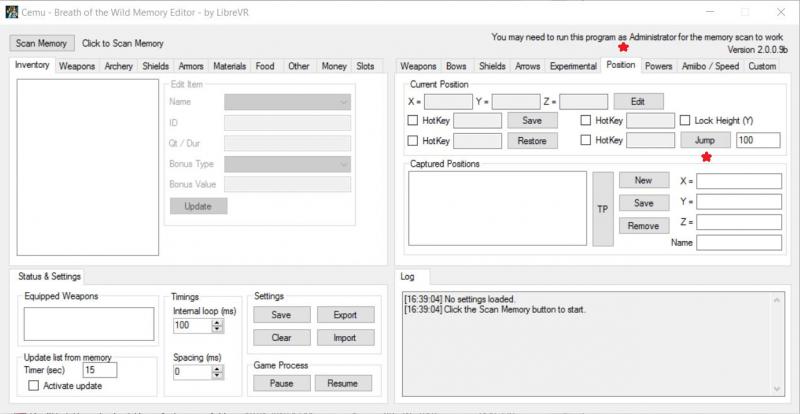Click the item ID field
800x414 pixels.
pyautogui.click(x=288, y=123)
